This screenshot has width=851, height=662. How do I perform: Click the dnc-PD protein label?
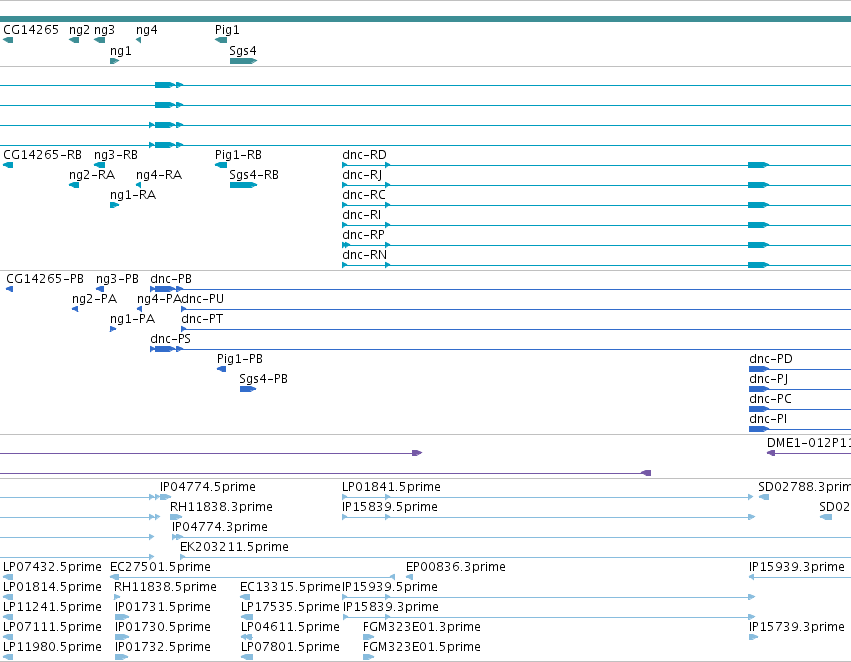click(771, 359)
